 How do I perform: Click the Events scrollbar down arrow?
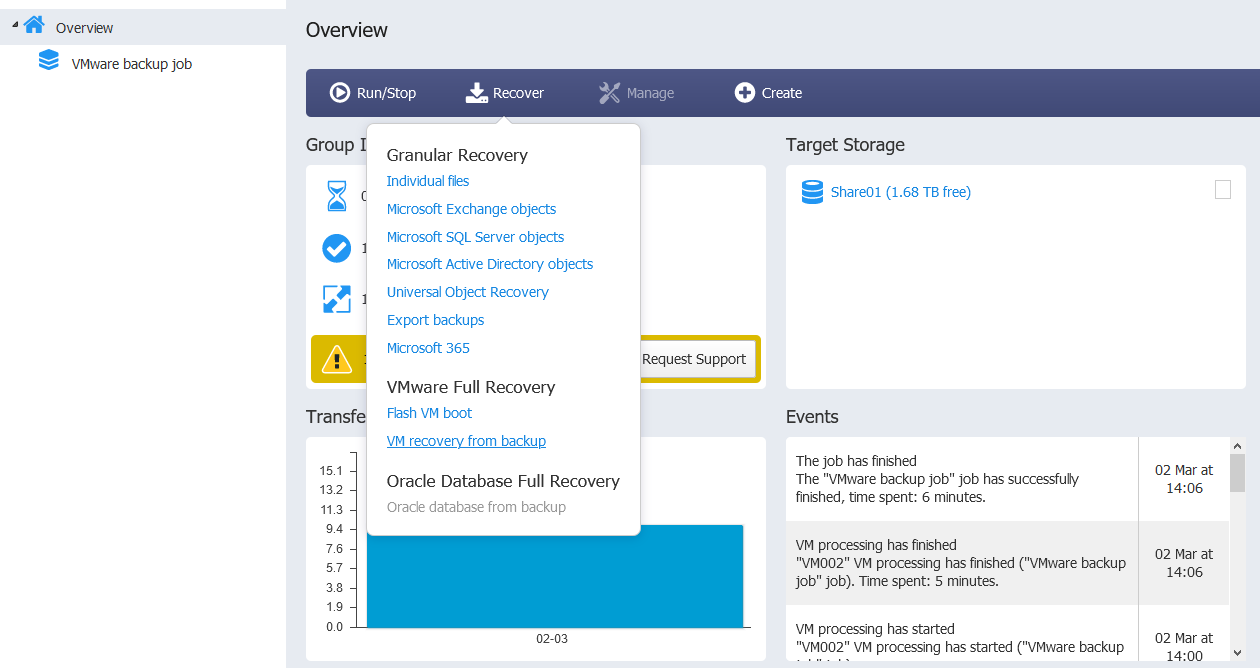coord(1238,651)
